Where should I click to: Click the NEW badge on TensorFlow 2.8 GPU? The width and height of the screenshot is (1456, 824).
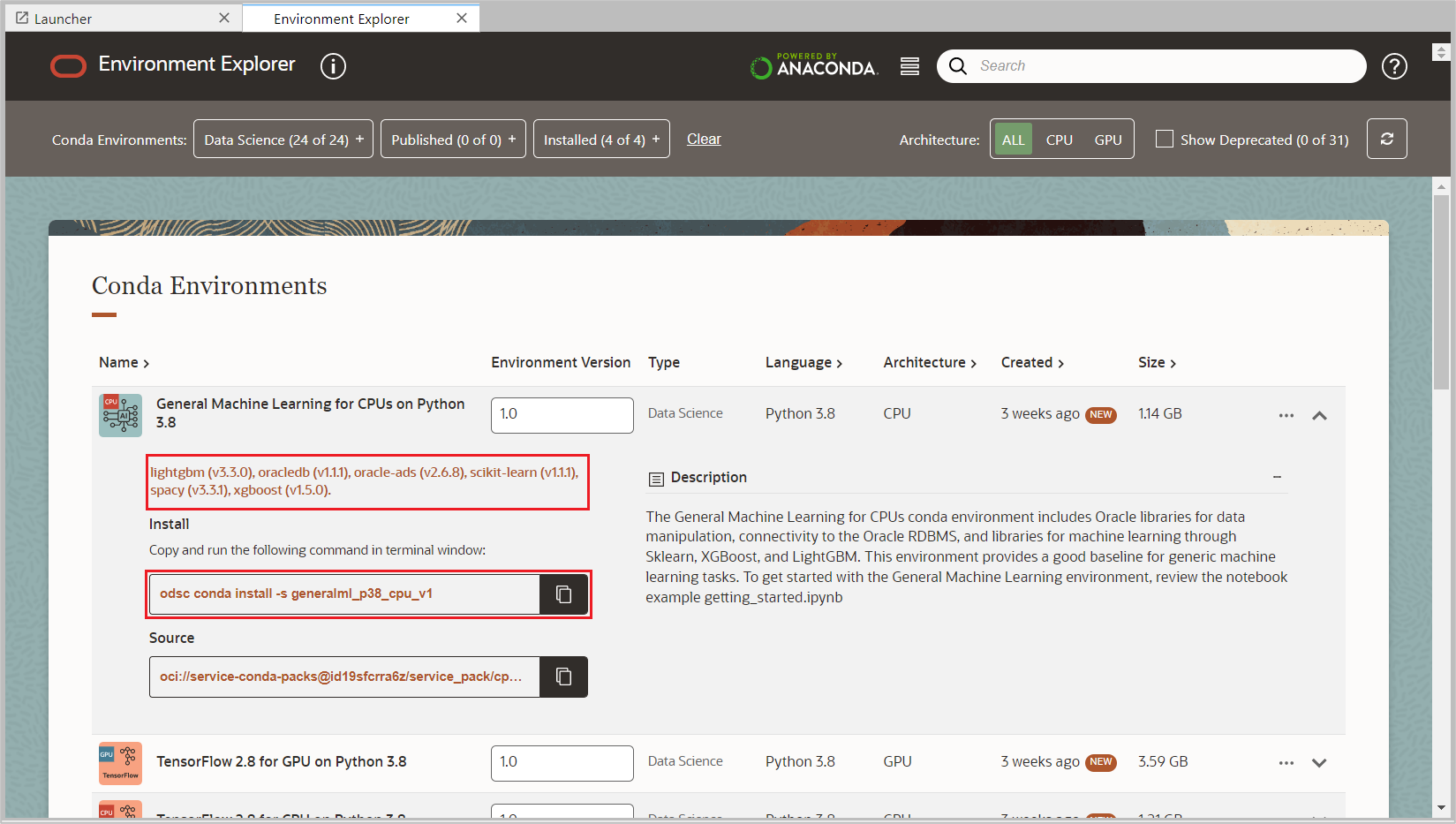pyautogui.click(x=1101, y=763)
